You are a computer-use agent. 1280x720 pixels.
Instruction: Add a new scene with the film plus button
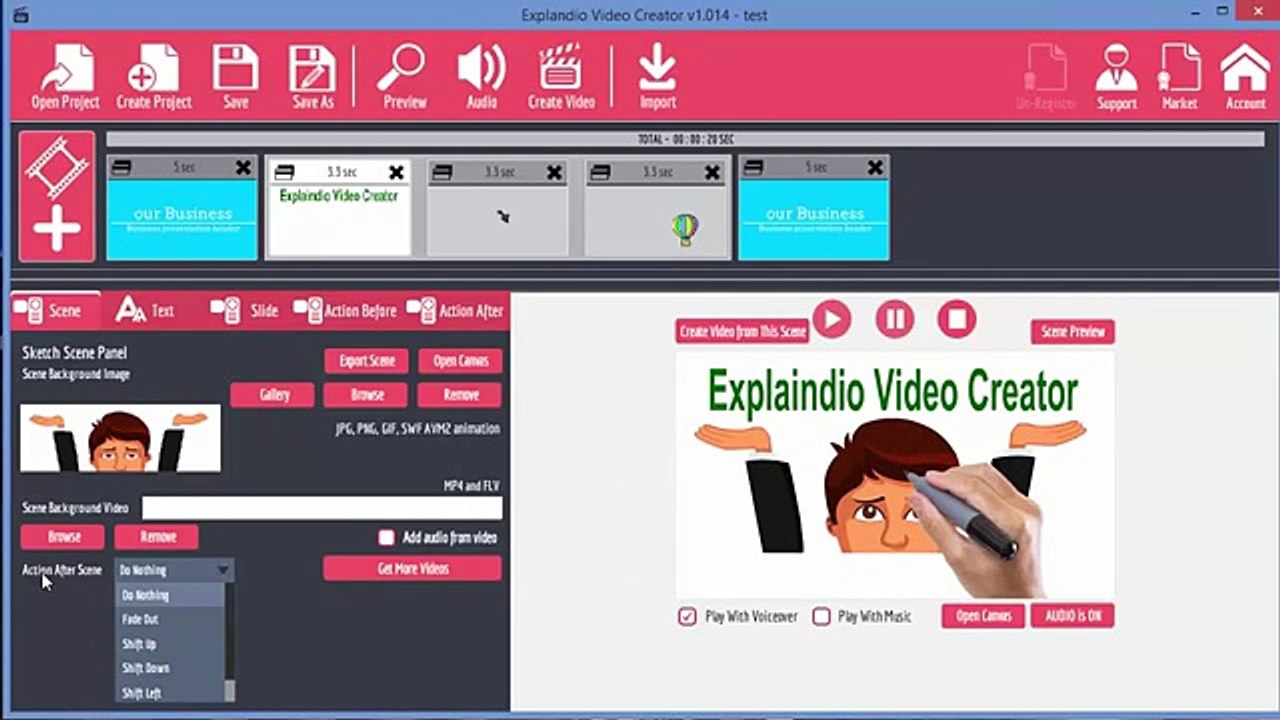pos(57,196)
